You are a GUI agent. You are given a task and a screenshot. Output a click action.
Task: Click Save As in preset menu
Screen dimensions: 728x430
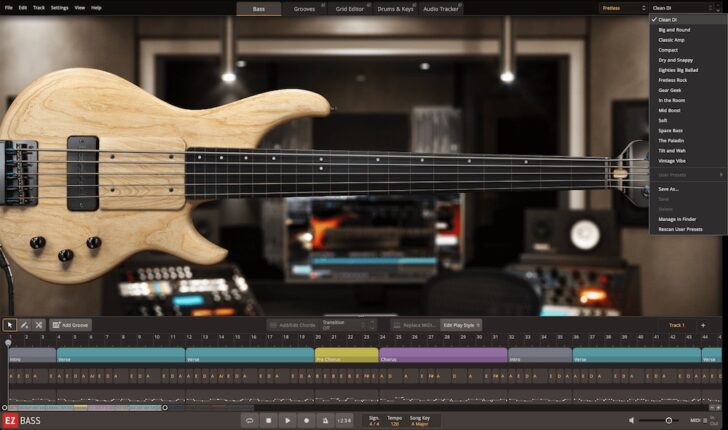point(668,188)
